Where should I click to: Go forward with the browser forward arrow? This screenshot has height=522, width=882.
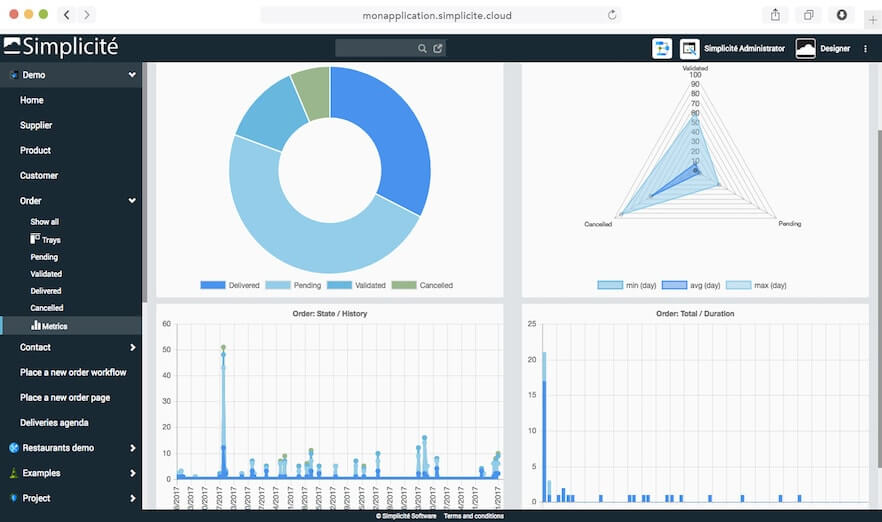87,15
